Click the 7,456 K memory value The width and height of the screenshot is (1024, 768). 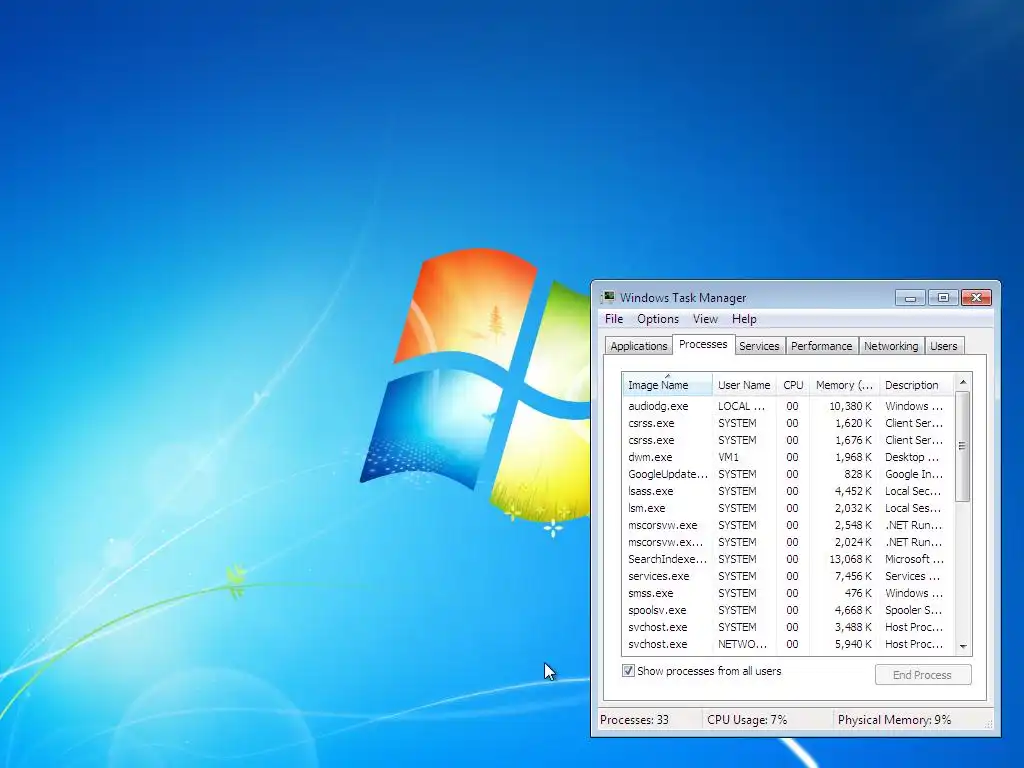click(853, 575)
